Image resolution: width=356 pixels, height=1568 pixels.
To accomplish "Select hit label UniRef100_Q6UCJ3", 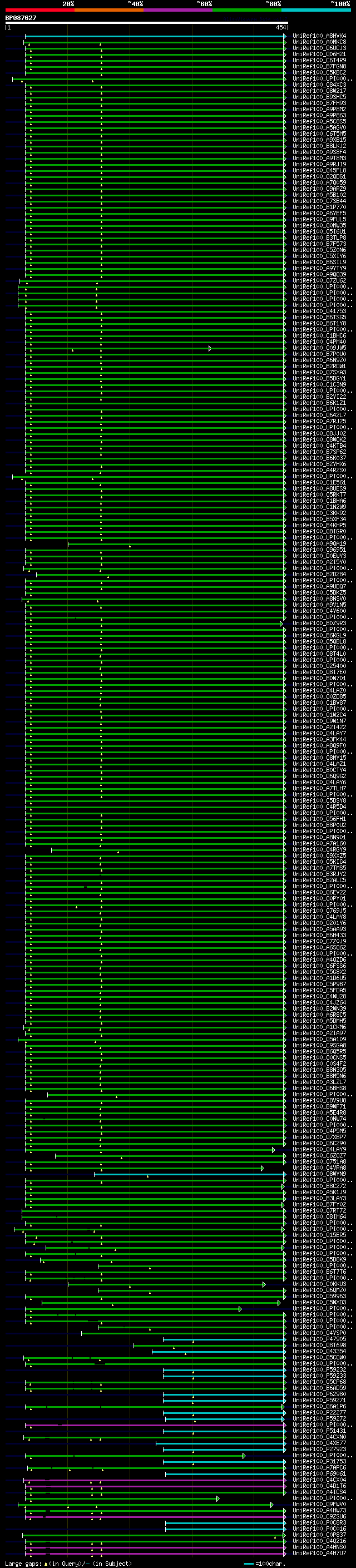I will coord(319,48).
